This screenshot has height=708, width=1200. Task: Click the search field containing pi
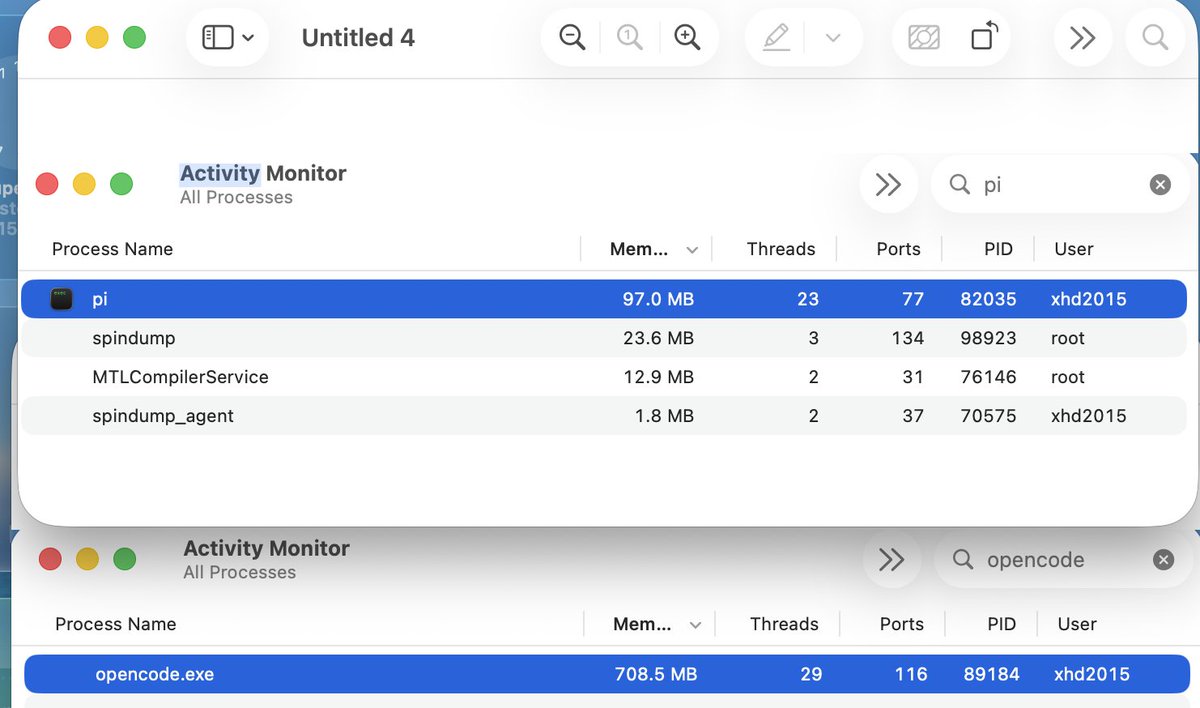tap(1060, 185)
